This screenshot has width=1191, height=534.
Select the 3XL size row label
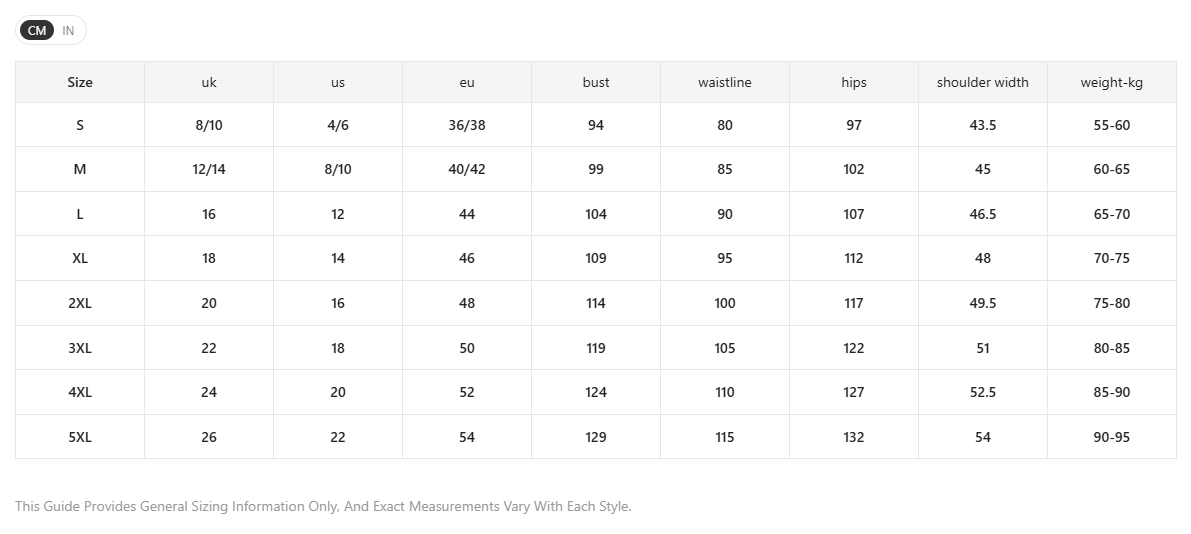(80, 348)
